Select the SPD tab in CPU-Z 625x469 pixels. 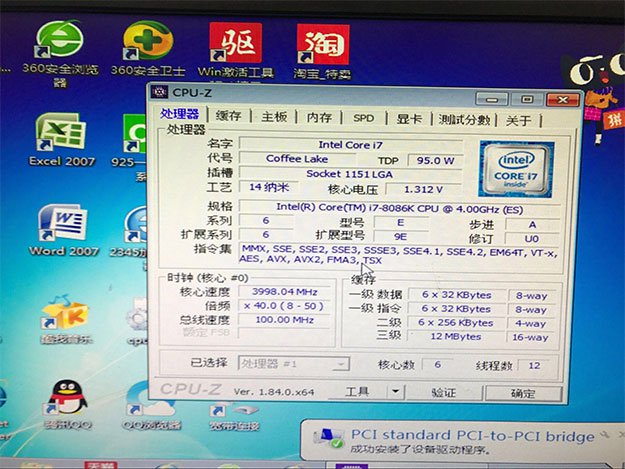pyautogui.click(x=363, y=118)
